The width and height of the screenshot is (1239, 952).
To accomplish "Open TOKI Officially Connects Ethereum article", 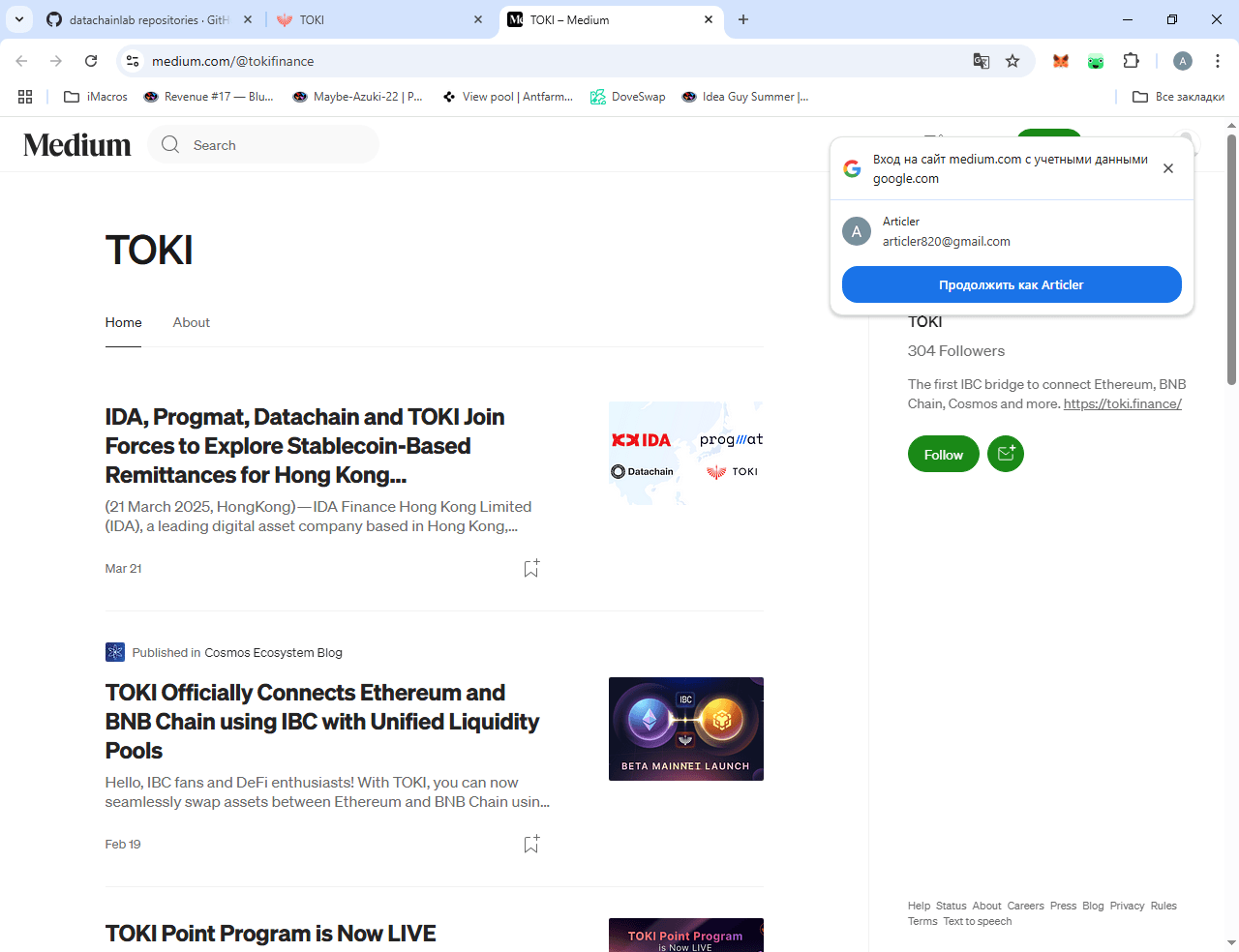I will coord(322,722).
